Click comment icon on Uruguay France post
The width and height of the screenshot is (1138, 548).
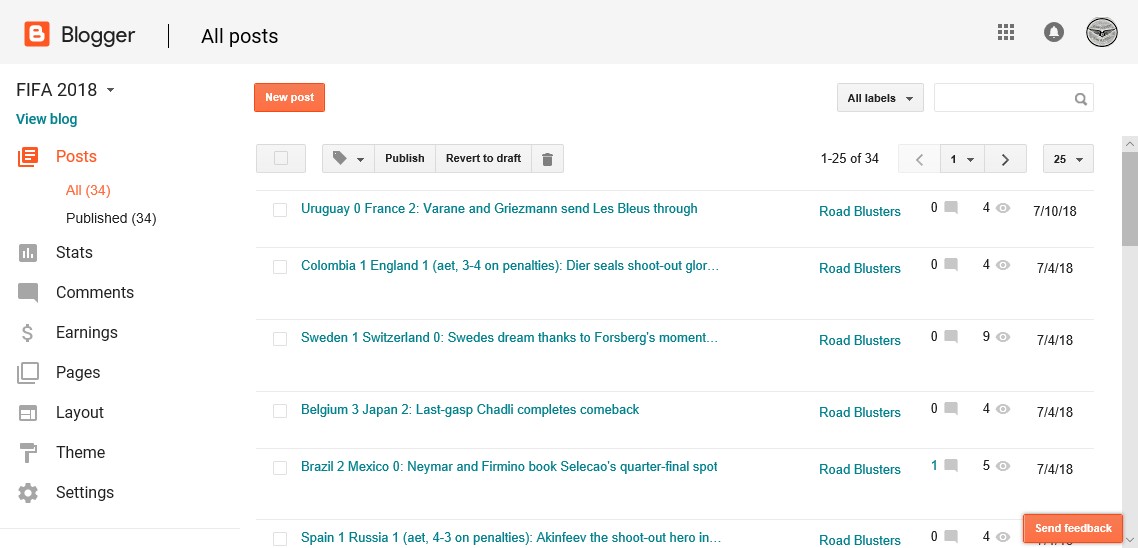click(951, 208)
